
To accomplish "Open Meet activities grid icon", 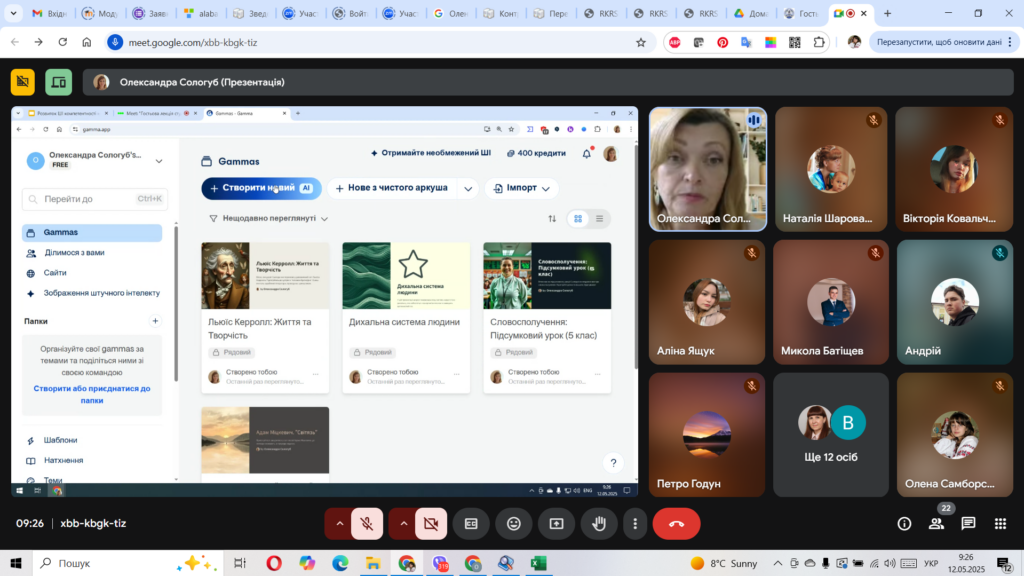I will (1000, 524).
